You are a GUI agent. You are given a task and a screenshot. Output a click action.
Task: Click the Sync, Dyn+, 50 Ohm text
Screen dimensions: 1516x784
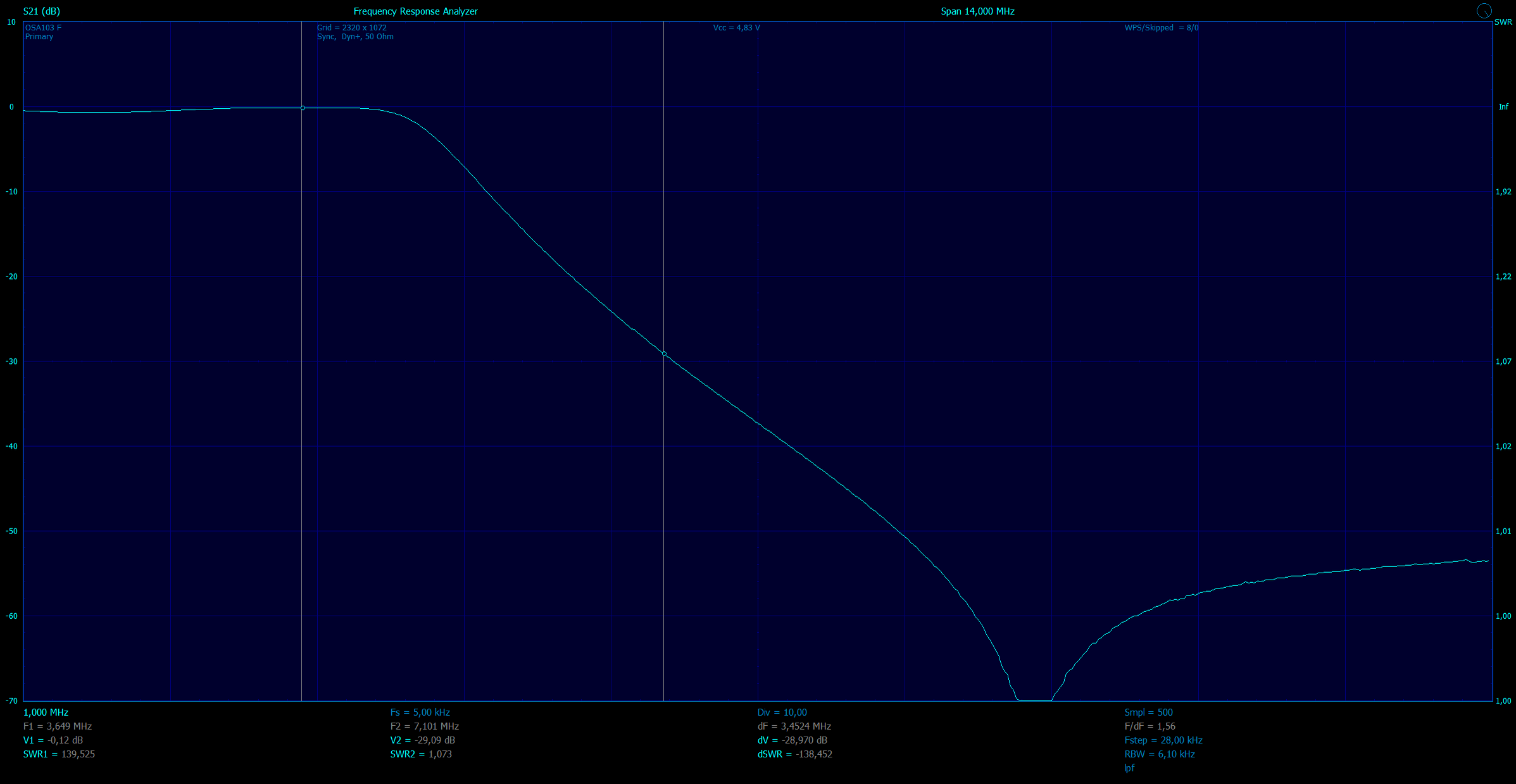point(355,37)
